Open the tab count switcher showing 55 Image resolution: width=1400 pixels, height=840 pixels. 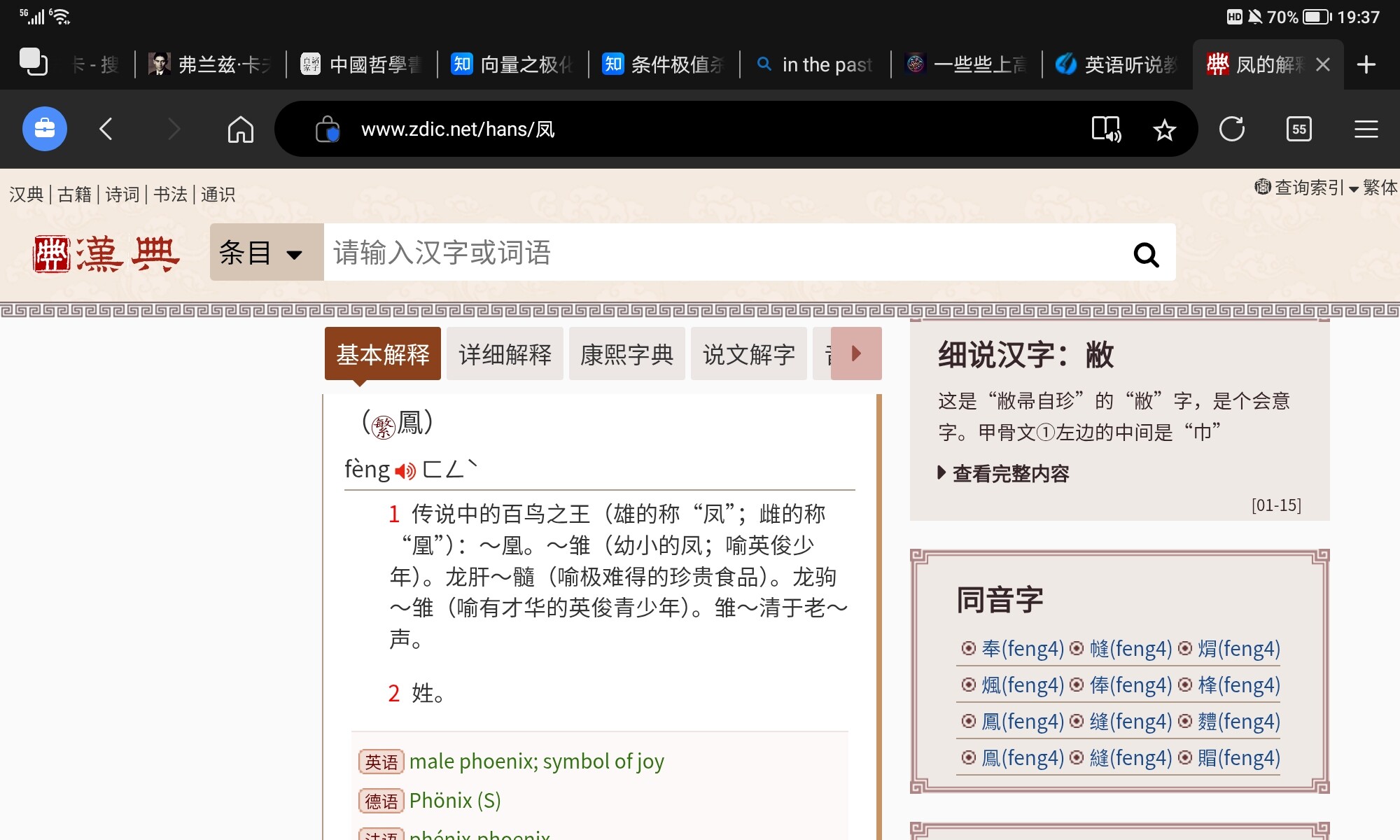tap(1298, 129)
